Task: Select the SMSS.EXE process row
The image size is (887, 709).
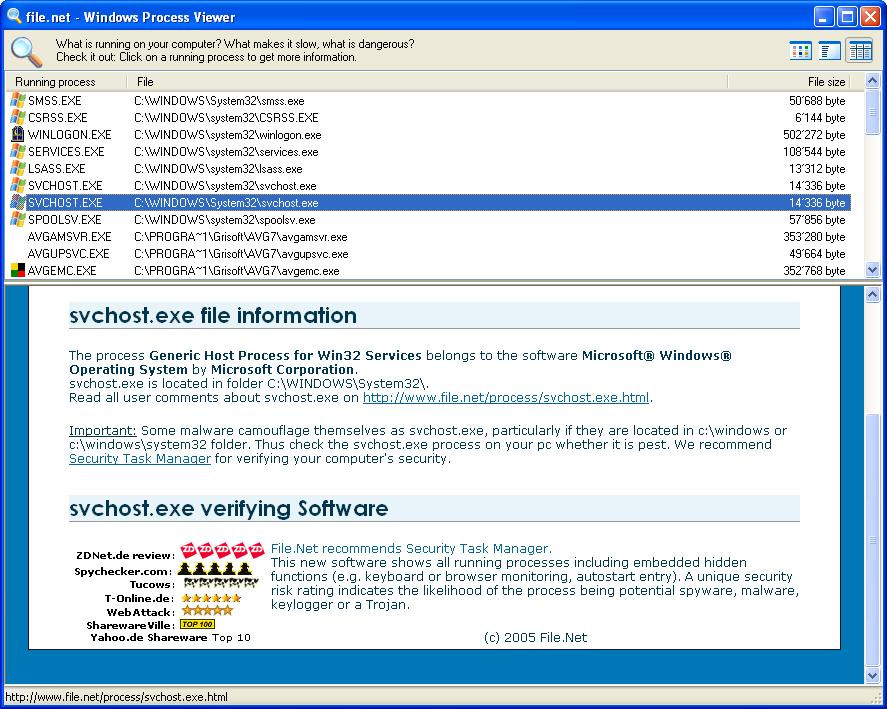Action: 428,101
